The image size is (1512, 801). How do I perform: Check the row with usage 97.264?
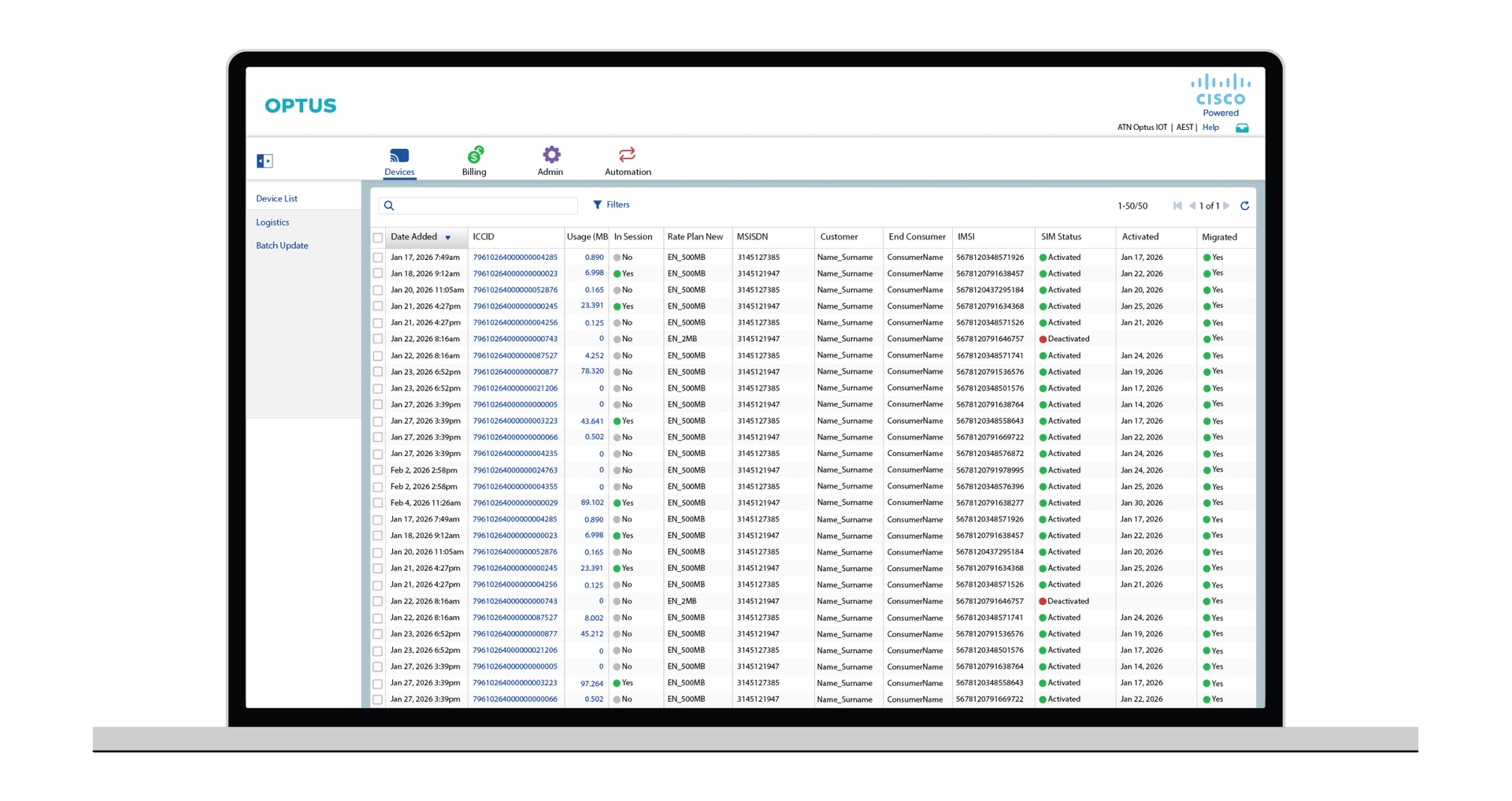pos(378,684)
